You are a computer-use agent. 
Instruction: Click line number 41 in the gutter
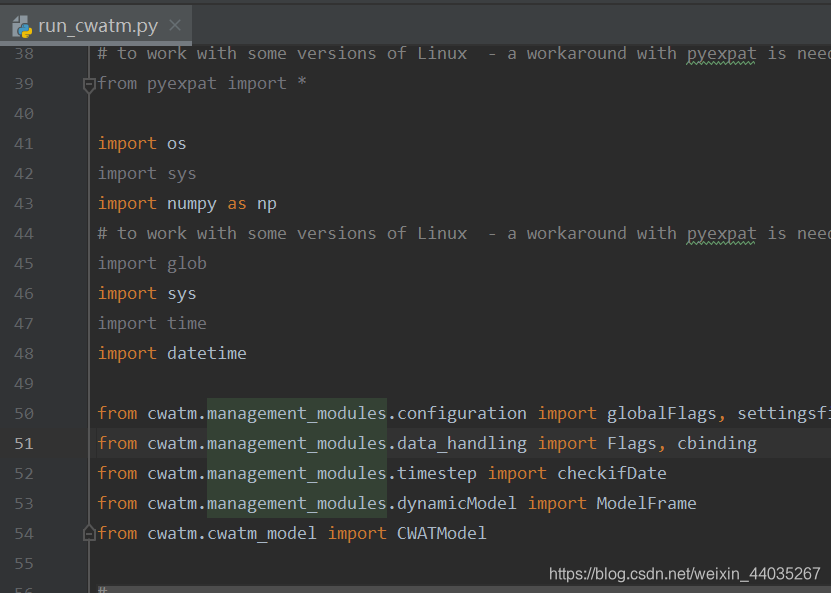[x=24, y=144]
